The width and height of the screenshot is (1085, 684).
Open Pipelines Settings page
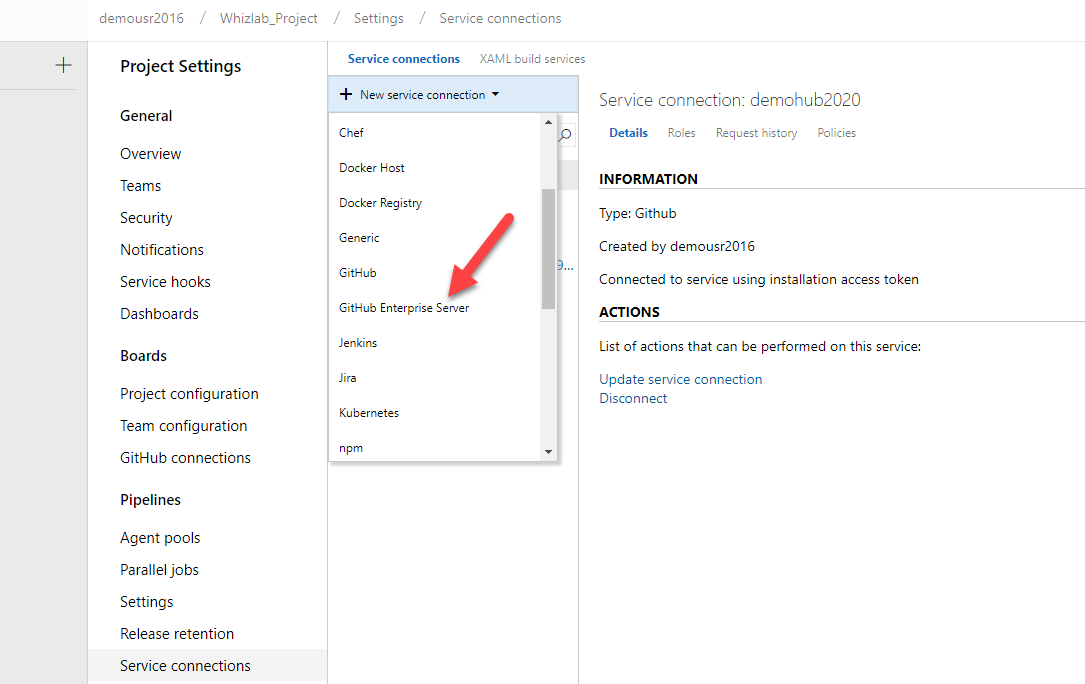(147, 602)
